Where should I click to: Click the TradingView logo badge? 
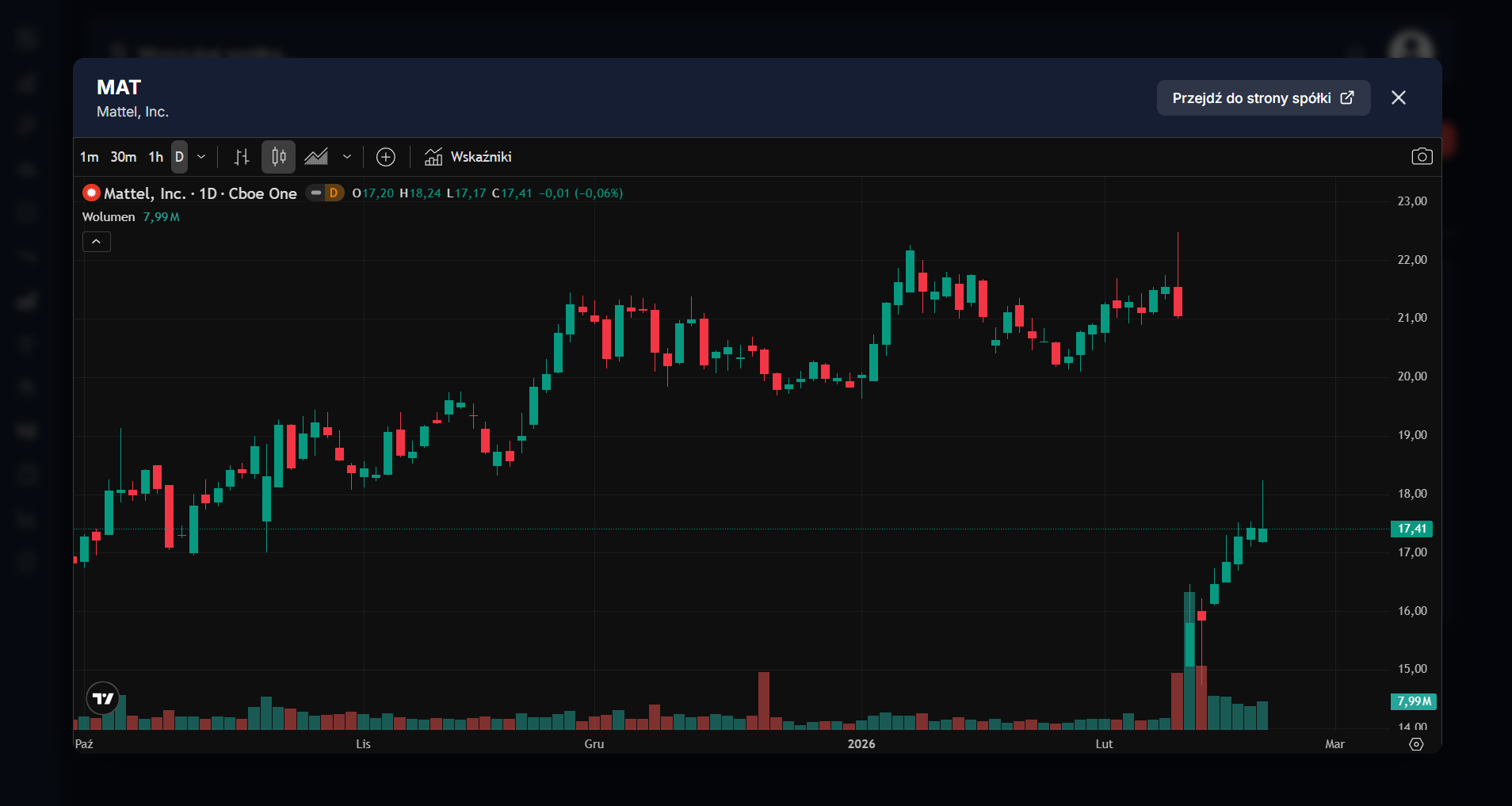coord(103,698)
